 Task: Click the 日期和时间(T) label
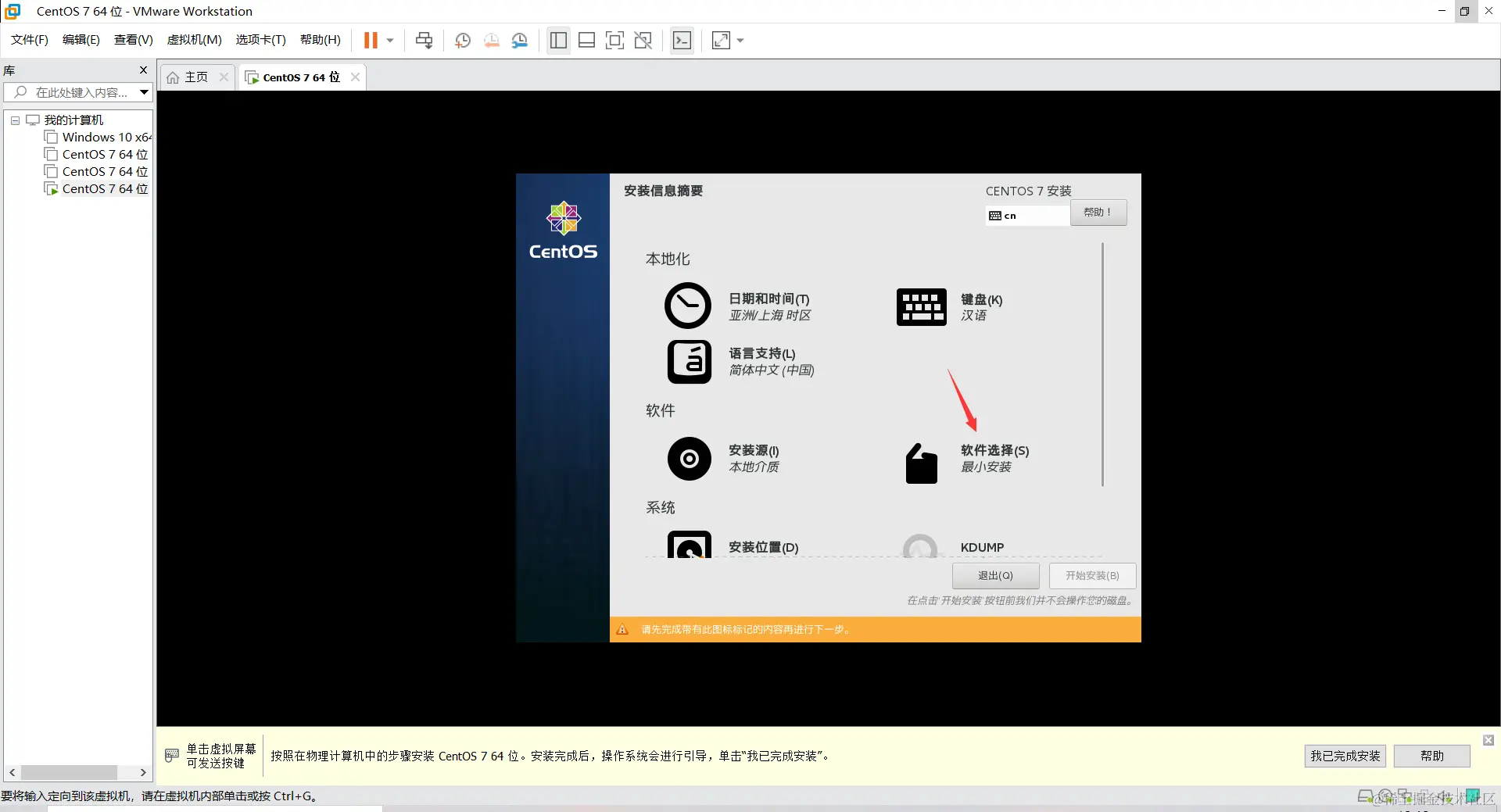pos(769,299)
